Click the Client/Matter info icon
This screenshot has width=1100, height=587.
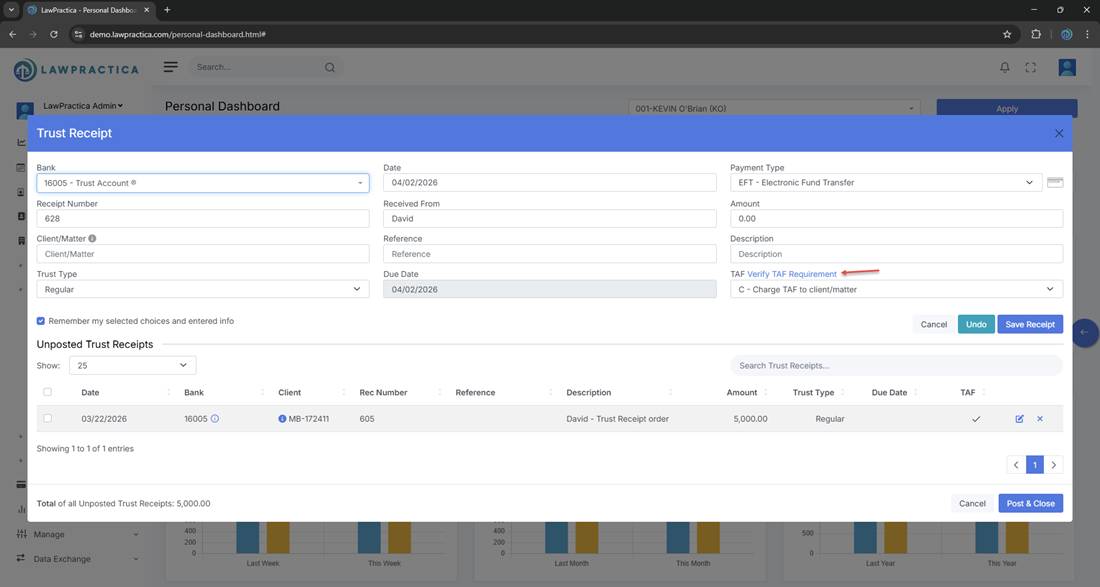(93, 239)
